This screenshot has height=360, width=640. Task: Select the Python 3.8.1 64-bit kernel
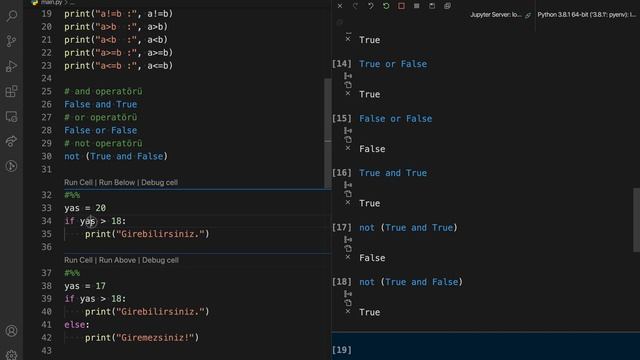pyautogui.click(x=587, y=15)
